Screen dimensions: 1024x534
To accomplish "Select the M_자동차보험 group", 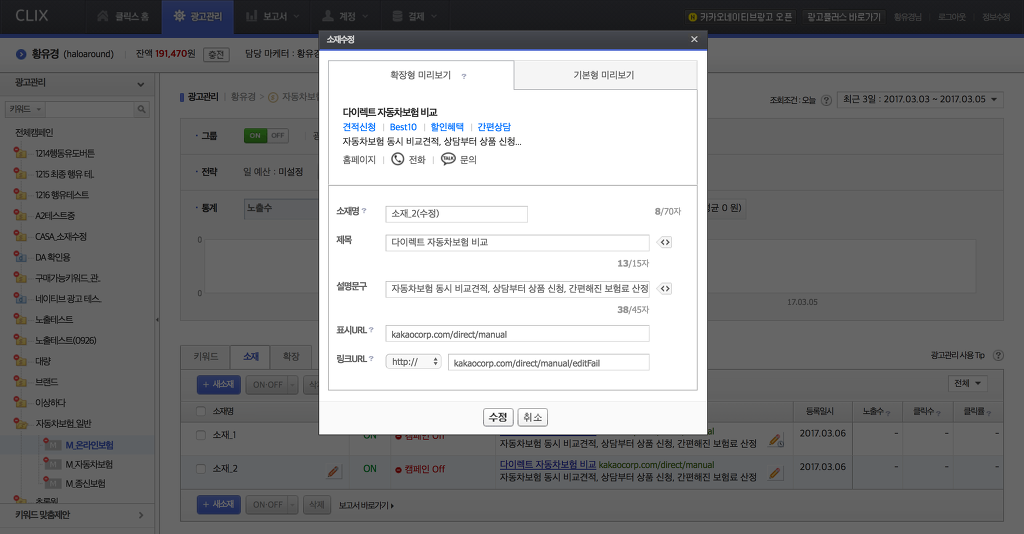I will [89, 465].
